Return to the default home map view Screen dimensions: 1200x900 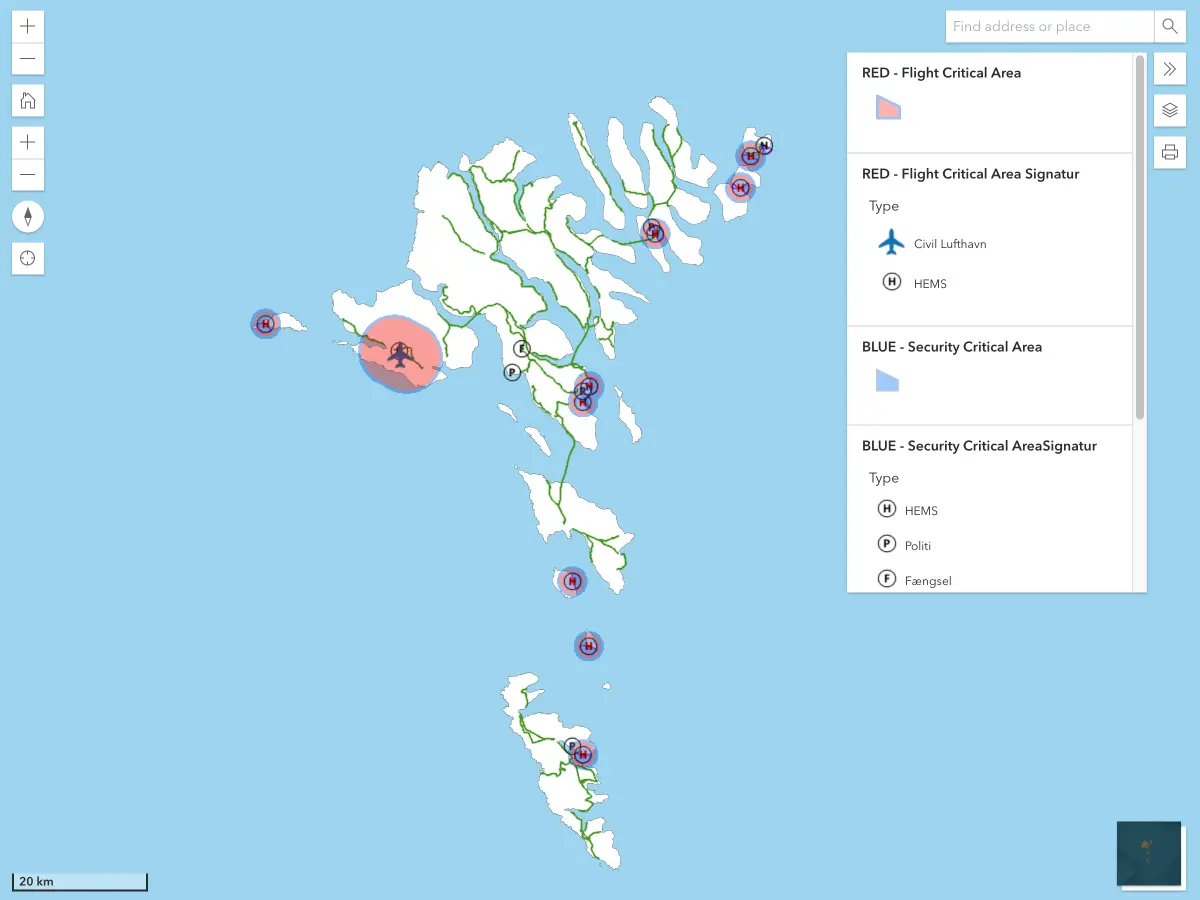[x=28, y=100]
